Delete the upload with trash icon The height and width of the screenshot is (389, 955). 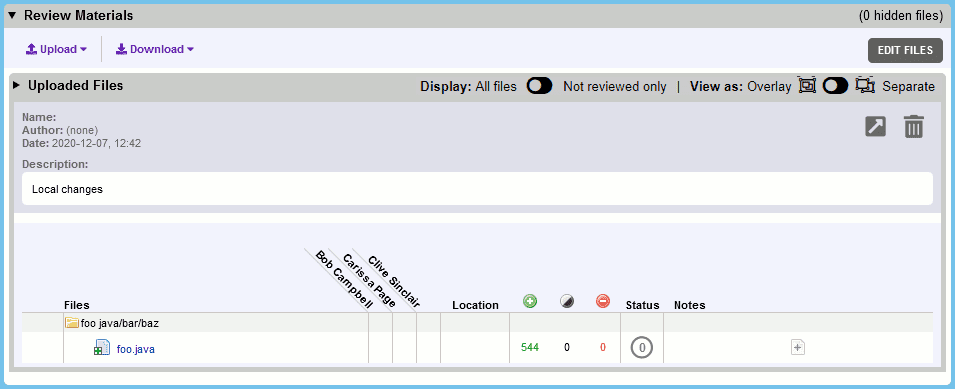pyautogui.click(x=914, y=127)
